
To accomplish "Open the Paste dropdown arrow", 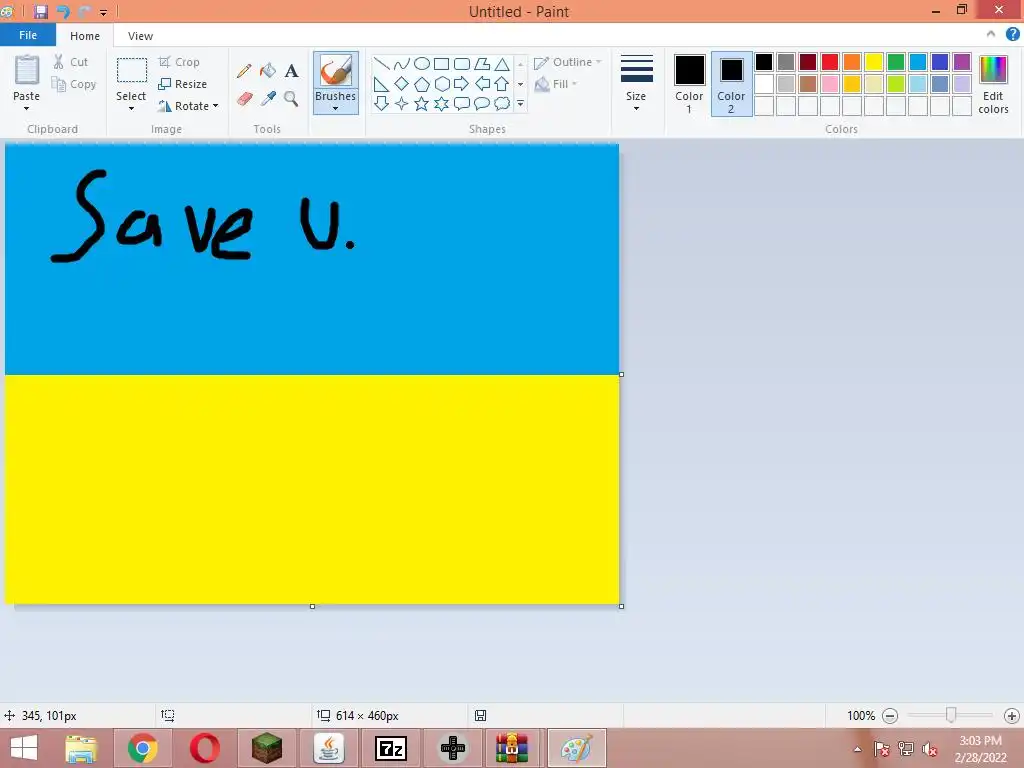I will tap(27, 108).
